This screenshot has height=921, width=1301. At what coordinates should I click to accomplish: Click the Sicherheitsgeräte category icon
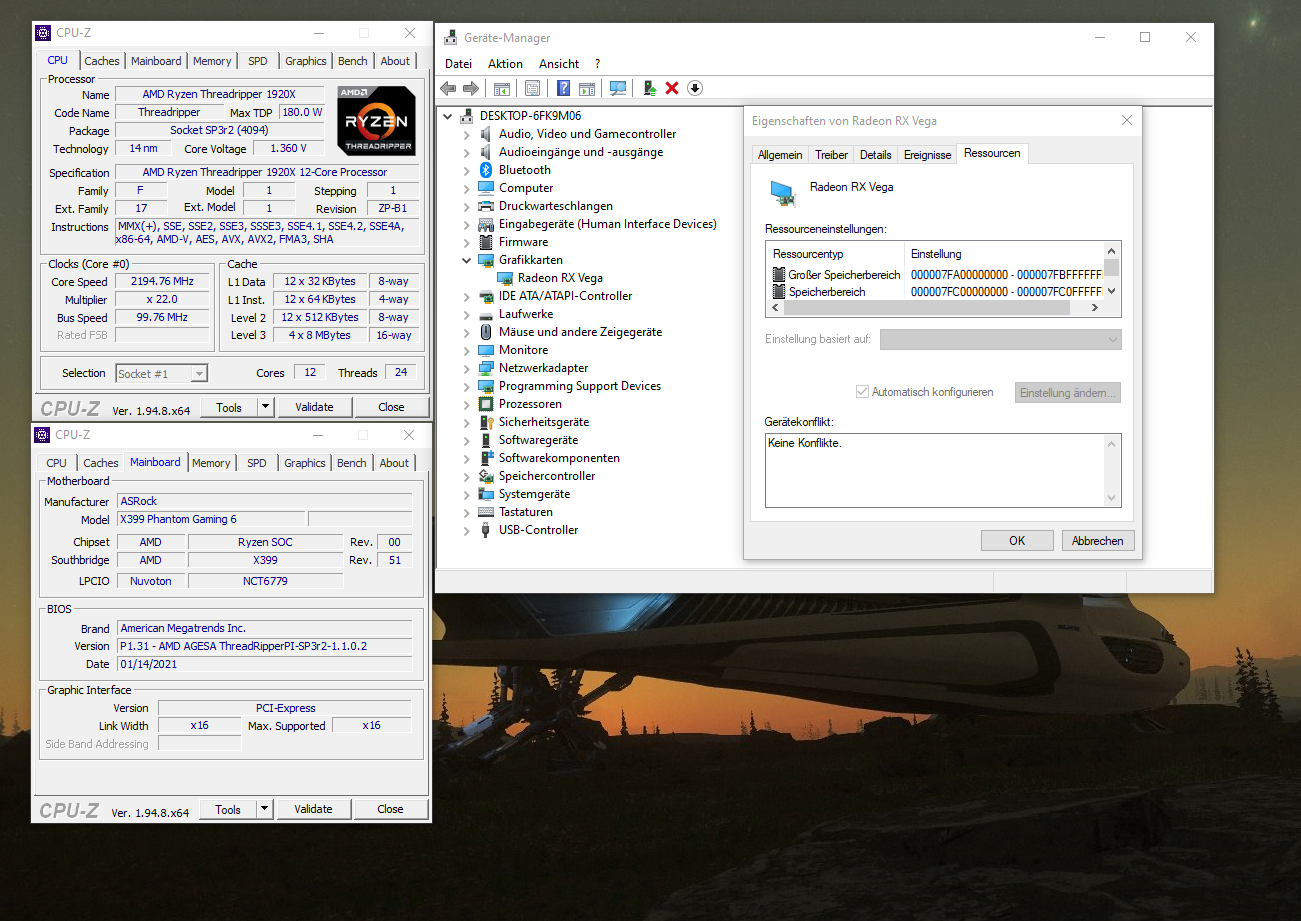click(486, 422)
